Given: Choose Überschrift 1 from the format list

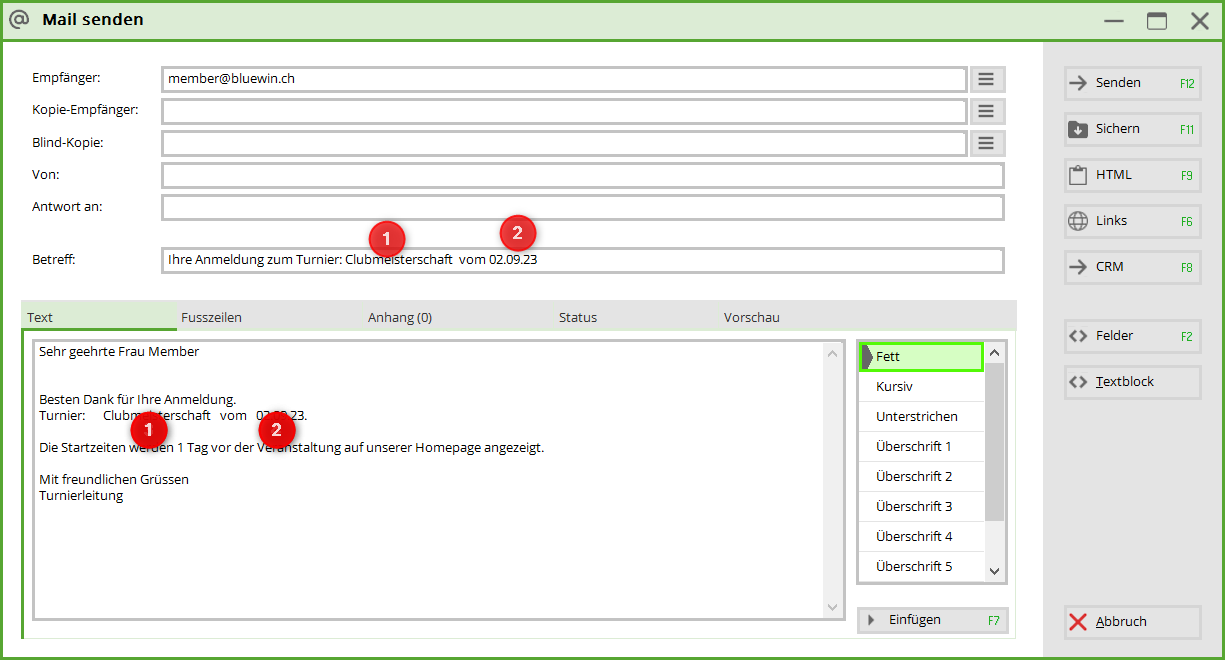Looking at the screenshot, I should click(x=913, y=446).
